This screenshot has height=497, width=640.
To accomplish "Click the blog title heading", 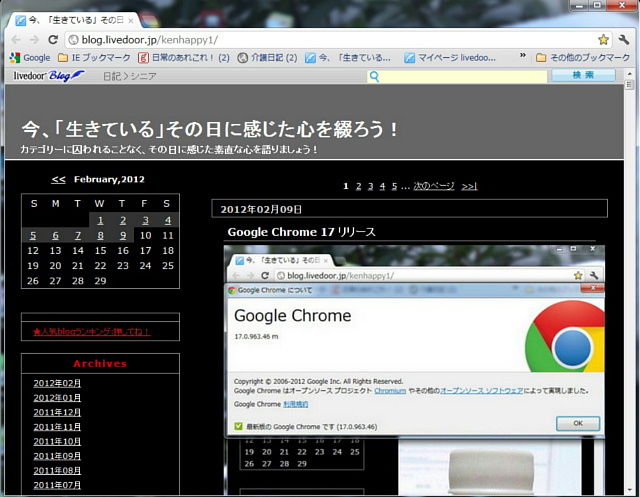I will [210, 129].
